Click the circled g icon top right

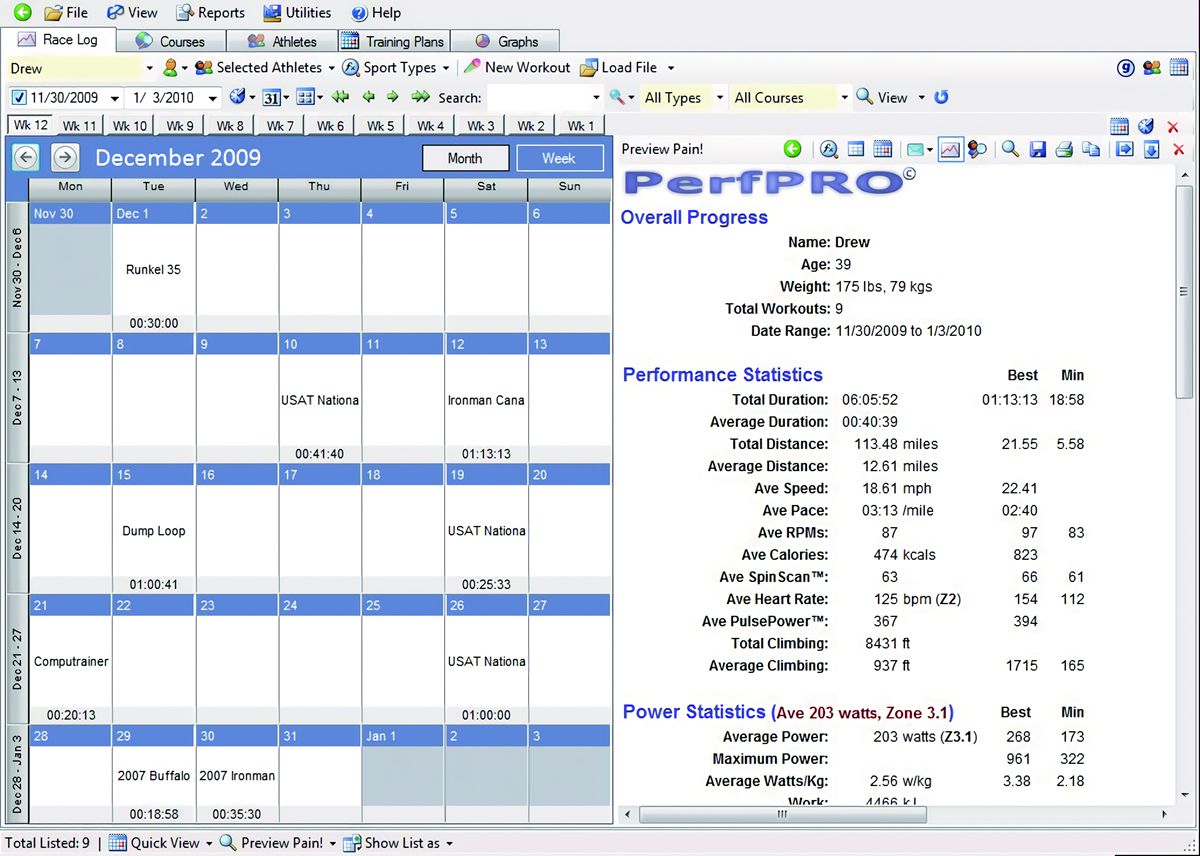coord(1126,68)
